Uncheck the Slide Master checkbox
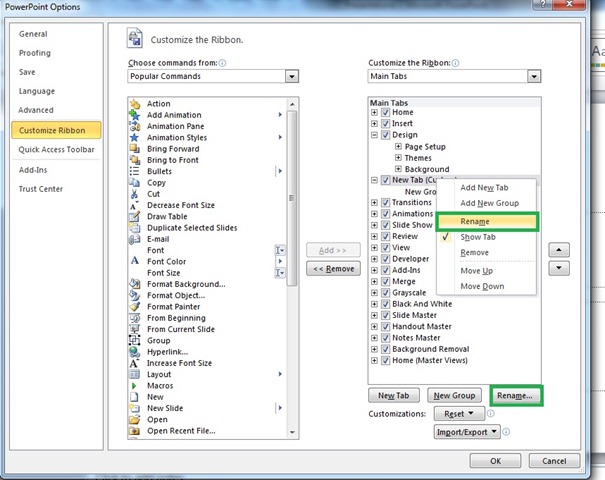Image resolution: width=605 pixels, height=480 pixels. (x=385, y=315)
